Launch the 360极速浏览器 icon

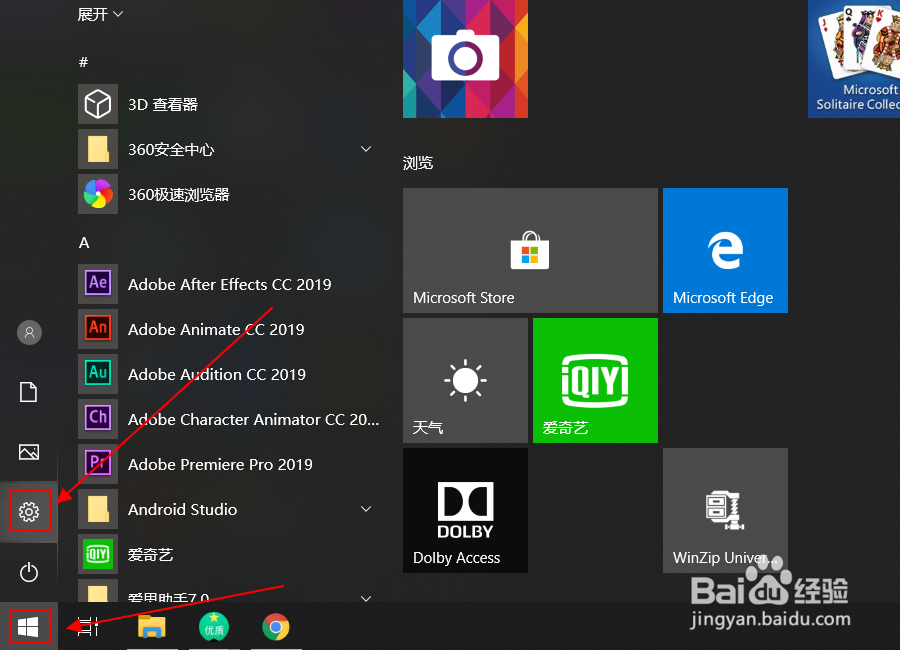pos(98,194)
